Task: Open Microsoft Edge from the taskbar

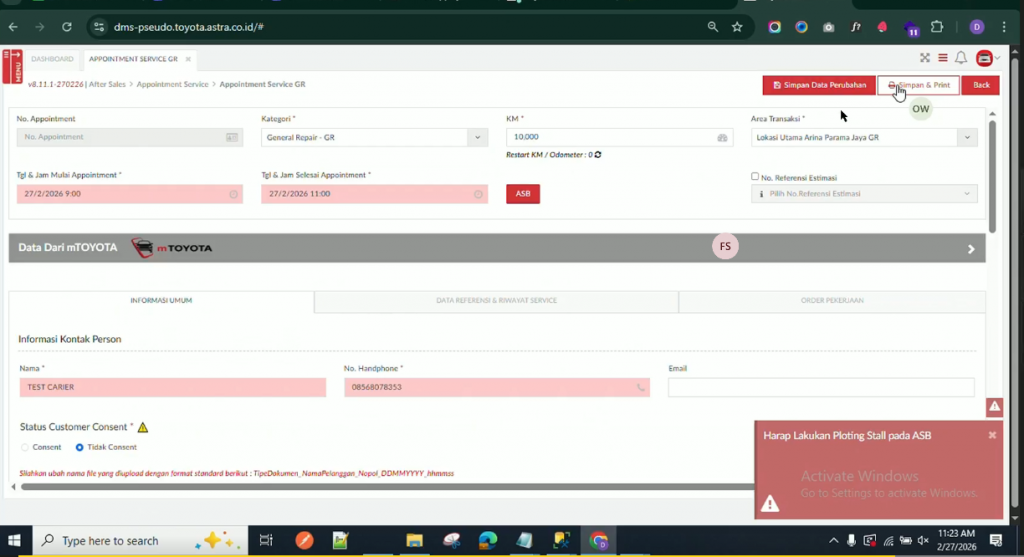Action: (487, 541)
